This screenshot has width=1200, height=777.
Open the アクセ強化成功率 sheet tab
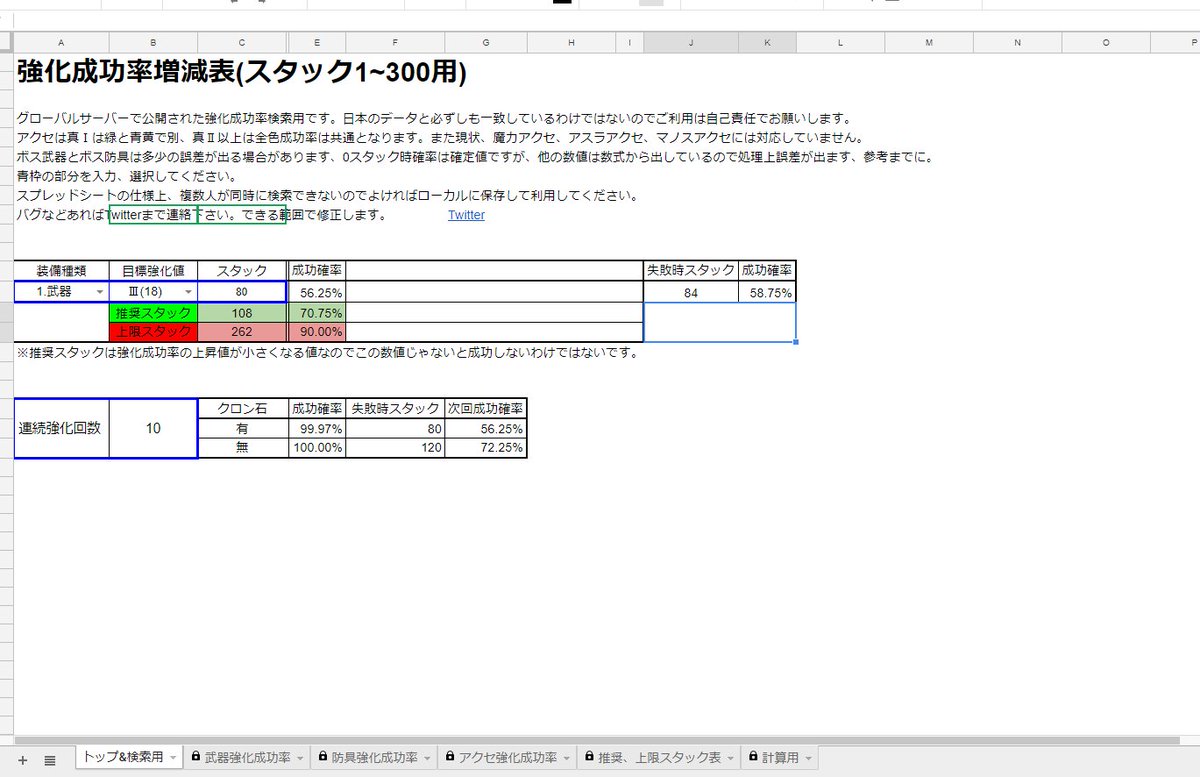pos(508,758)
